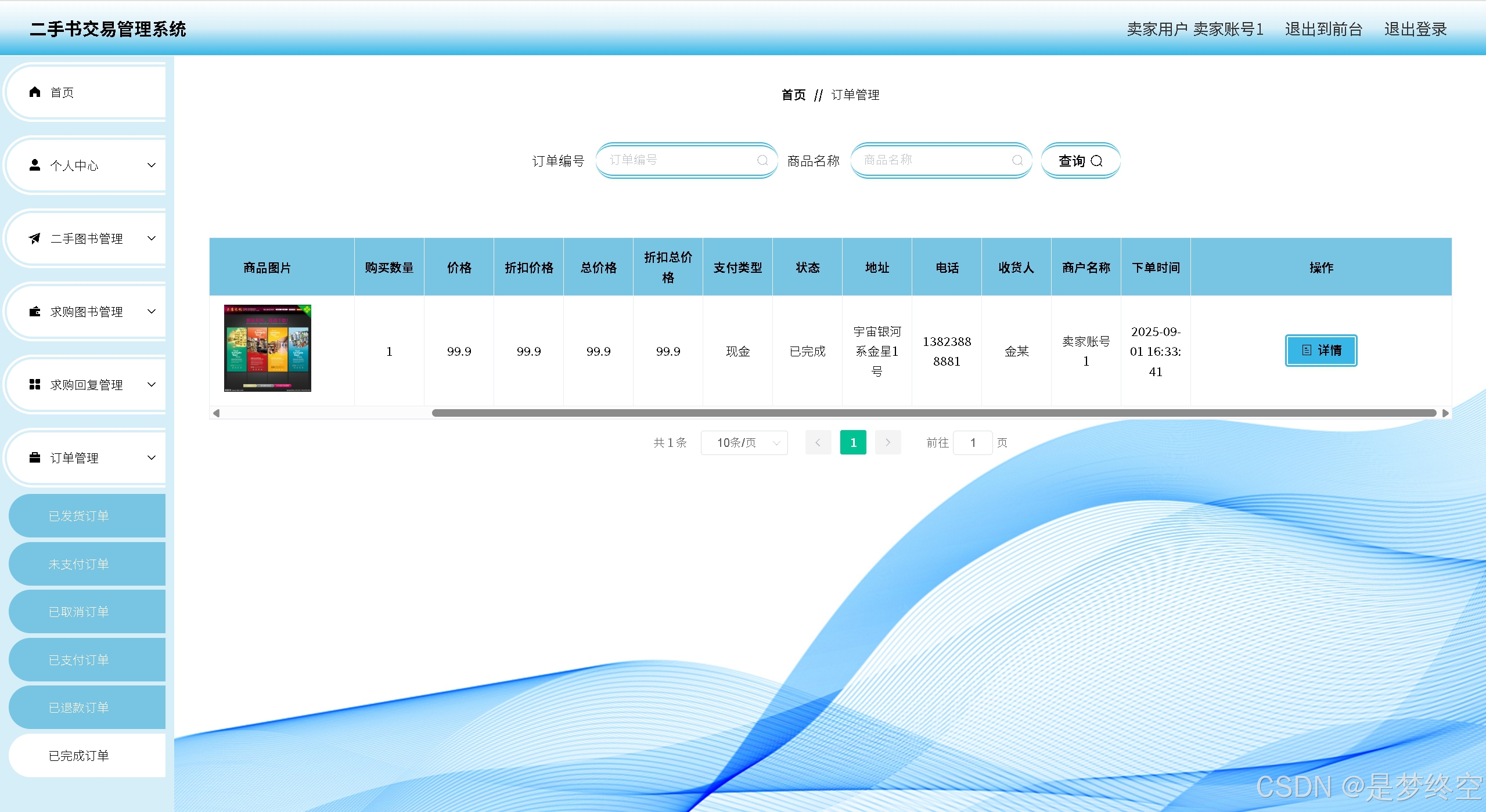Open 首页 in the sidebar
The height and width of the screenshot is (812, 1486).
(x=86, y=92)
